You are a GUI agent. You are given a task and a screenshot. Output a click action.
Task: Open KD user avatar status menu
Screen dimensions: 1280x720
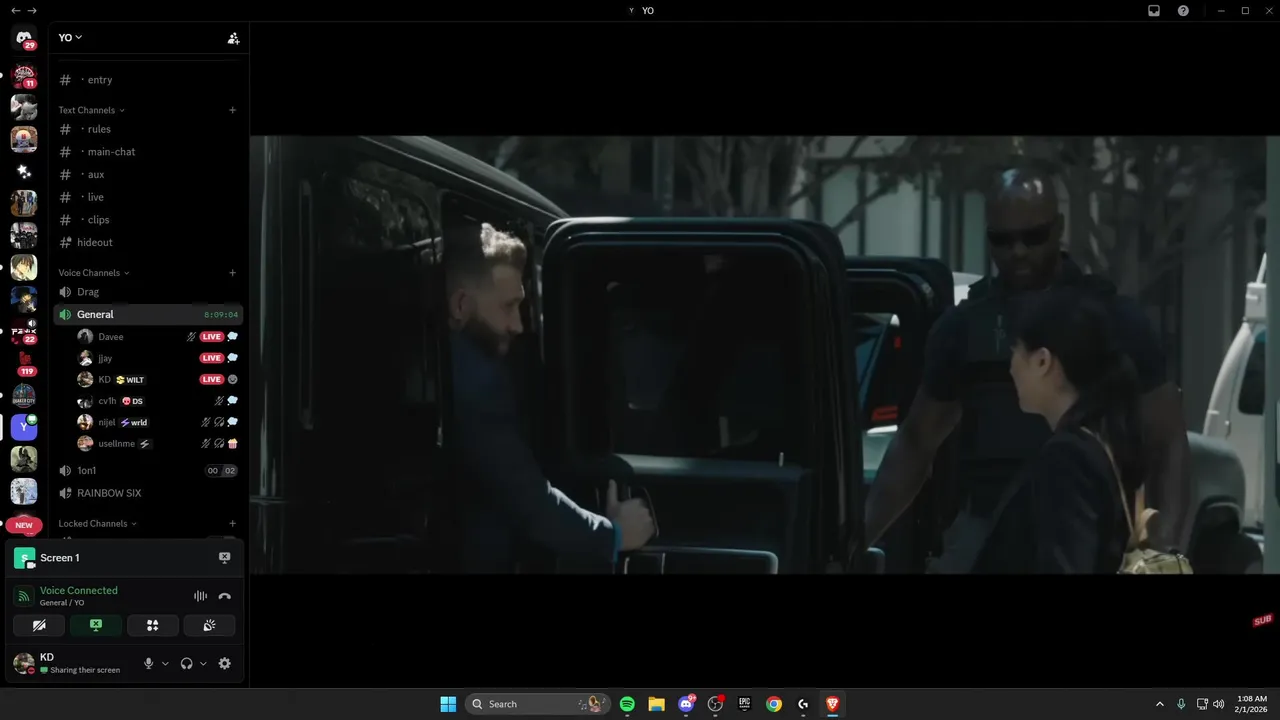[x=23, y=663]
